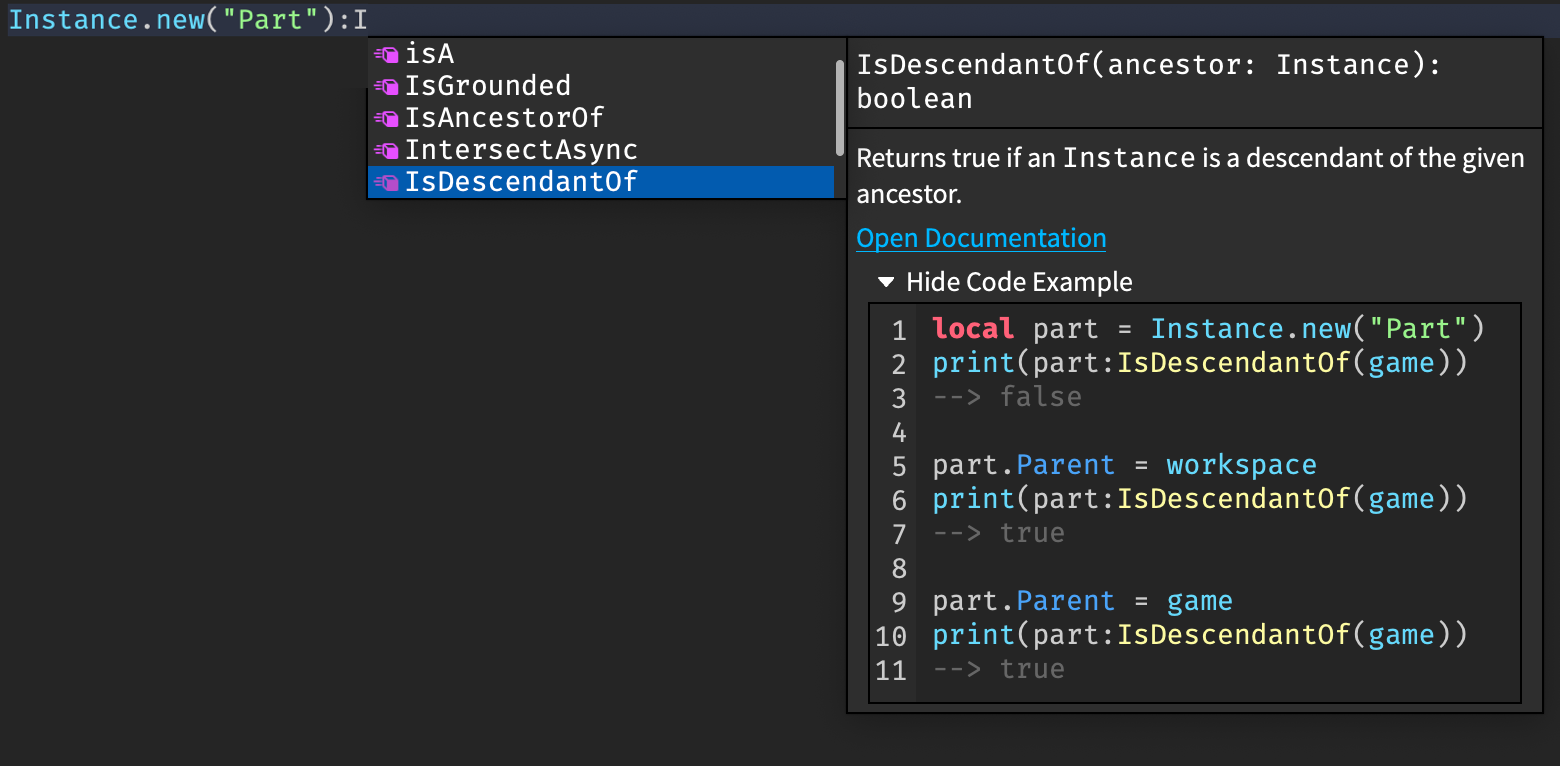Viewport: 1560px width, 766px height.
Task: Click the method icon next to IsGrounded
Action: coord(386,86)
